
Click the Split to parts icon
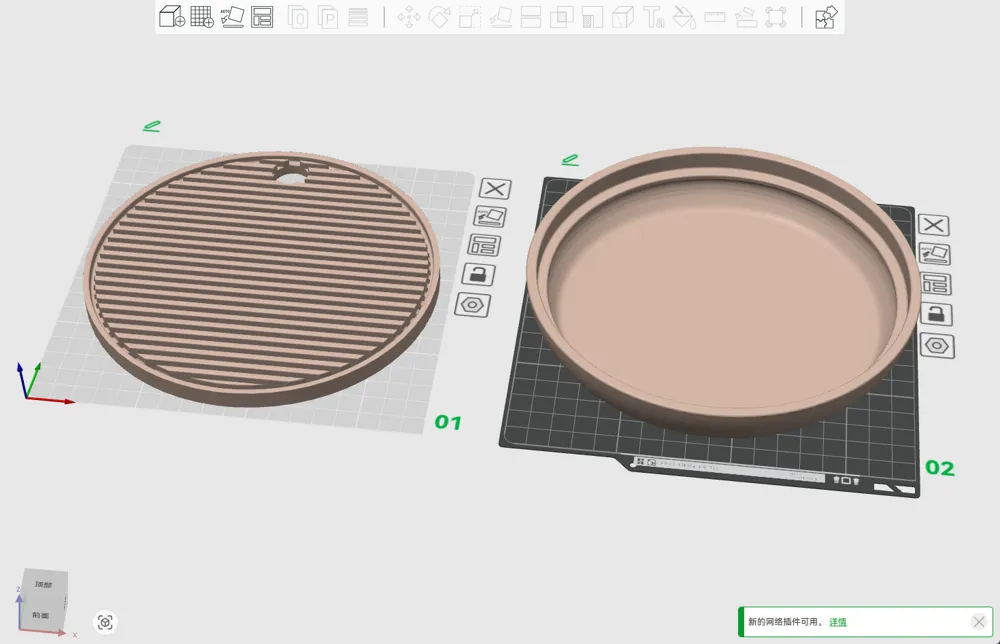click(x=328, y=17)
